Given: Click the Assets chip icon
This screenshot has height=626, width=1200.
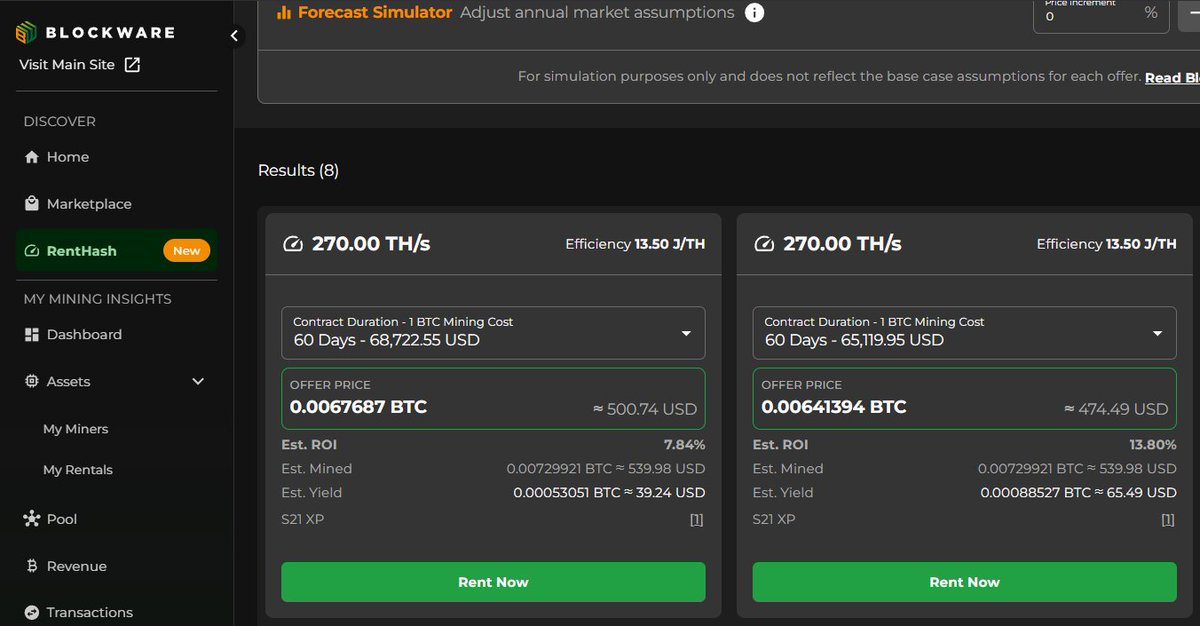Looking at the screenshot, I should click(x=31, y=382).
